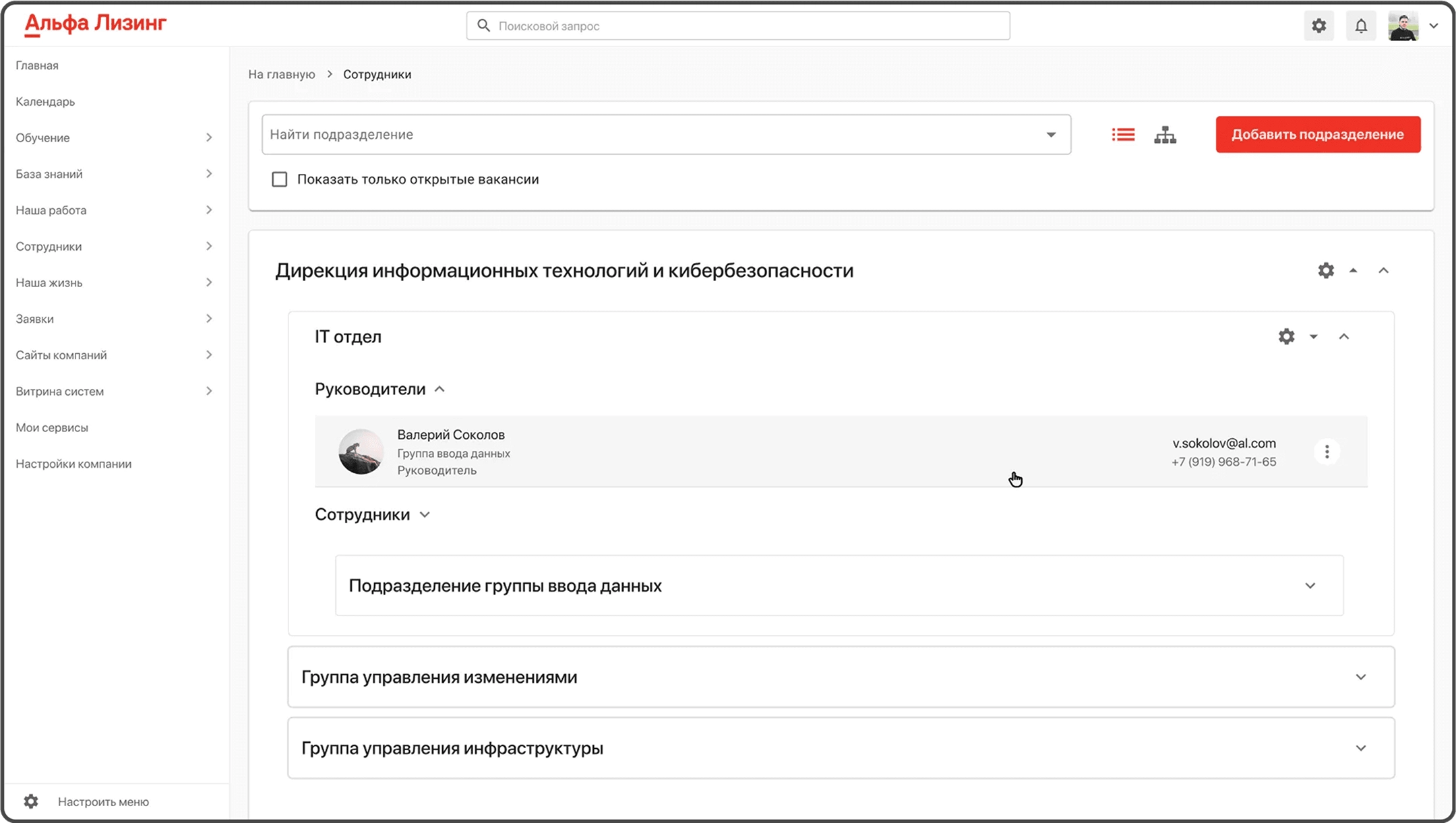This screenshot has height=823, width=1456.
Task: Switch to list view icon
Action: (1123, 135)
